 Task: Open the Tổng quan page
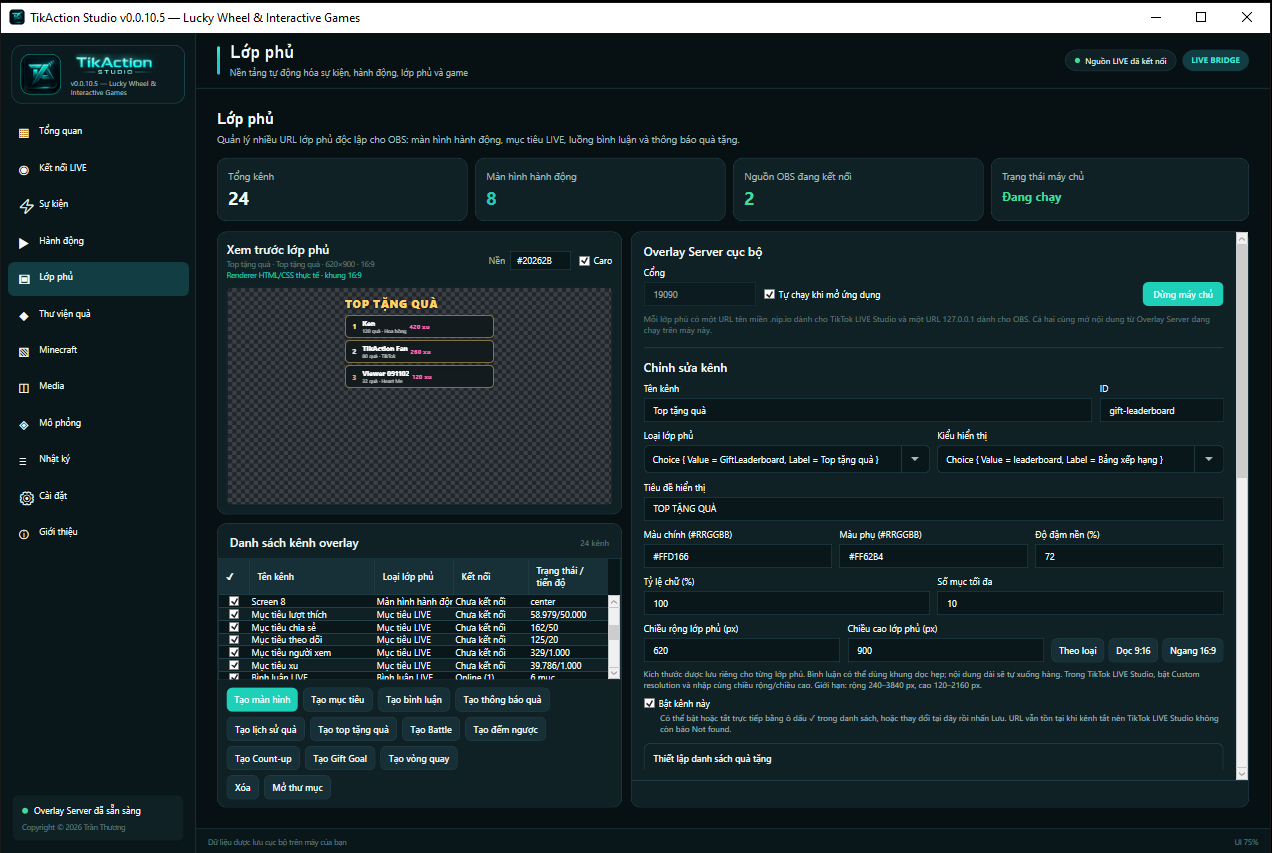[98, 132]
